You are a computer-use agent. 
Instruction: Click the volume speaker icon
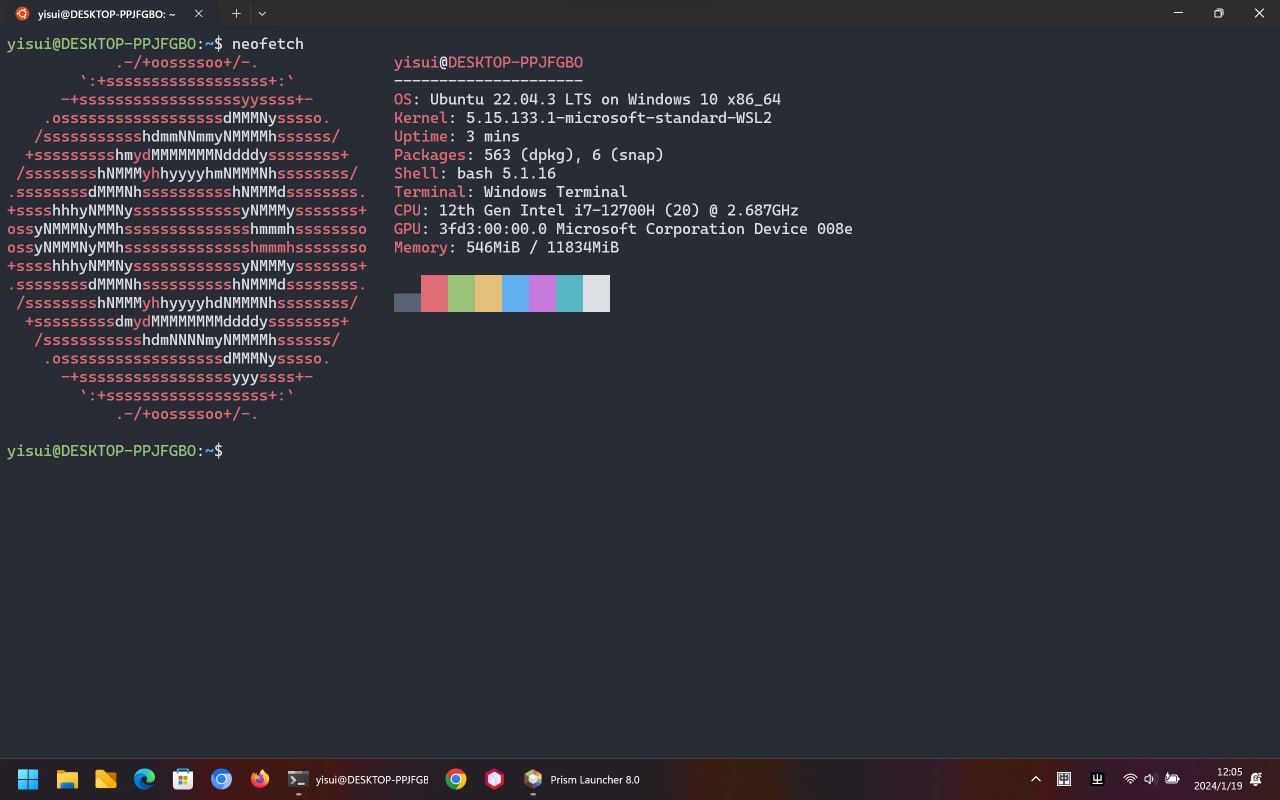1150,779
